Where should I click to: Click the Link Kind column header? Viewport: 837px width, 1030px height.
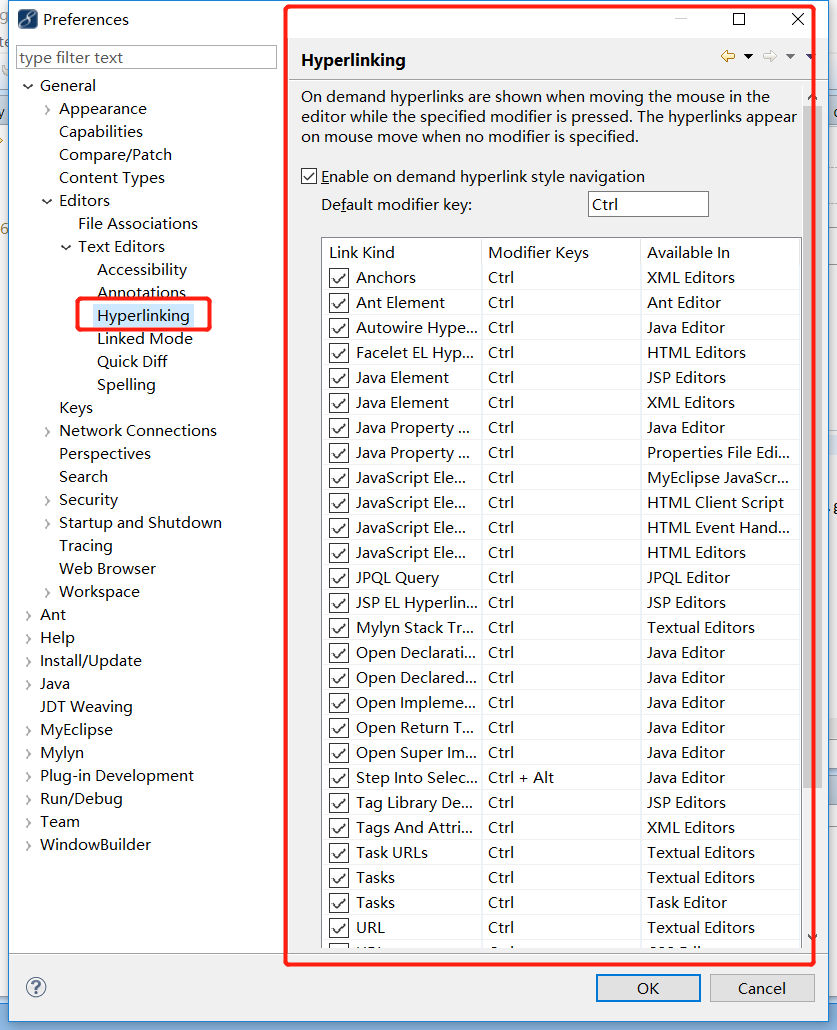coord(402,252)
